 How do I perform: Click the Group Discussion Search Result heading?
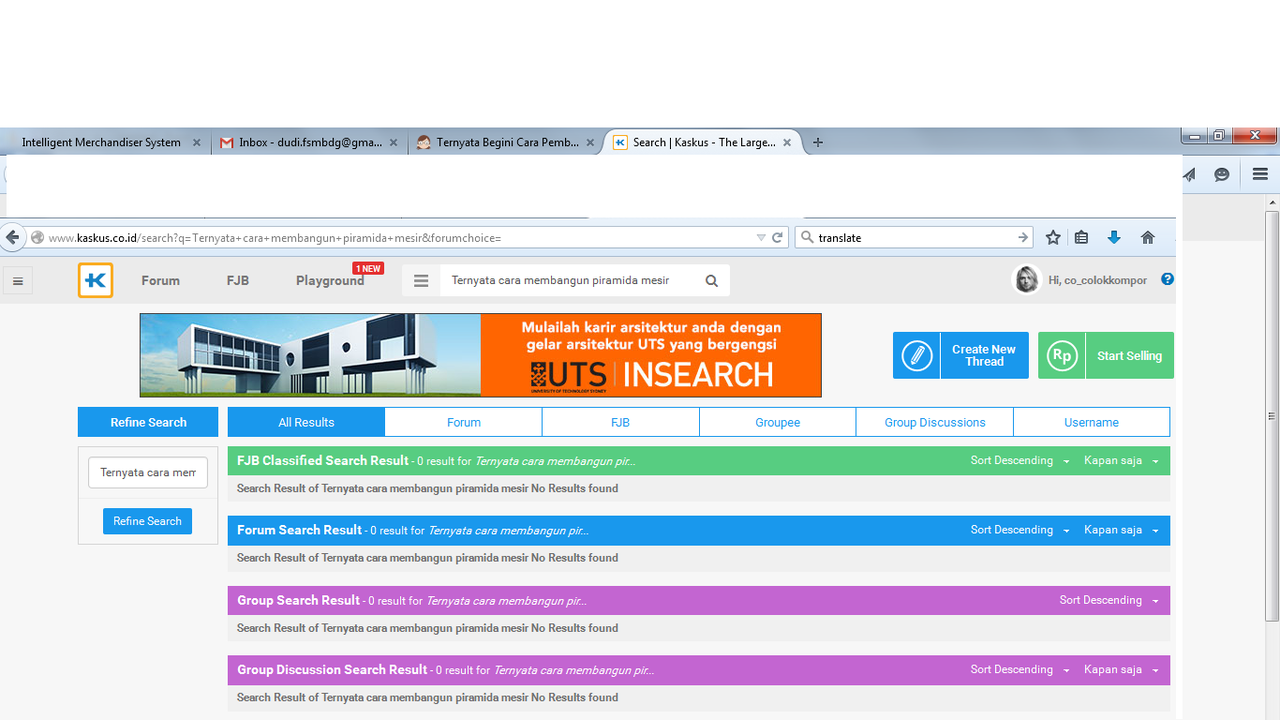pyautogui.click(x=332, y=670)
